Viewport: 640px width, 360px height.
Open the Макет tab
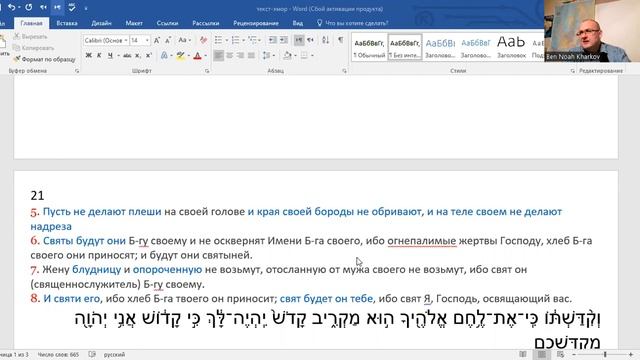[134, 23]
